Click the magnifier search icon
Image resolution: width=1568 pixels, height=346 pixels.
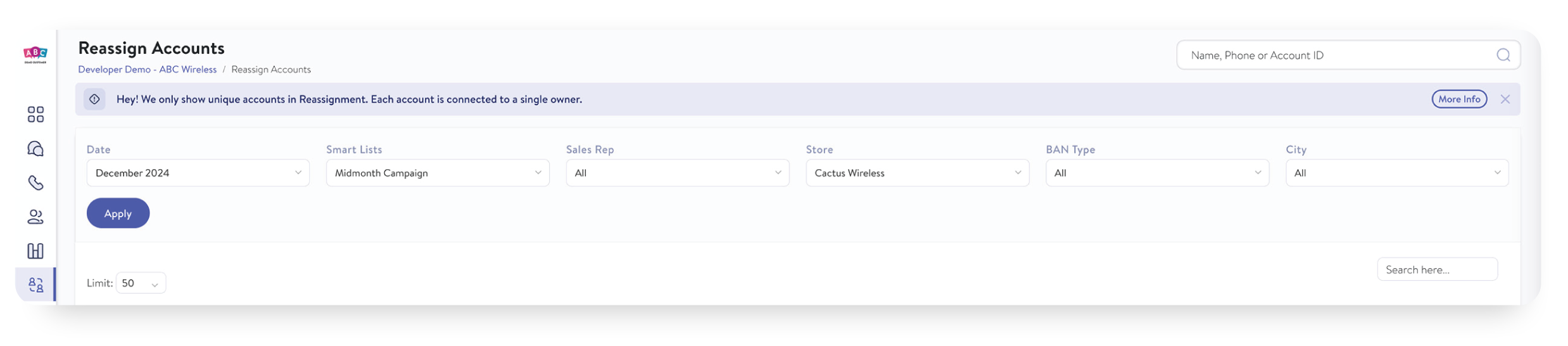tap(1503, 55)
